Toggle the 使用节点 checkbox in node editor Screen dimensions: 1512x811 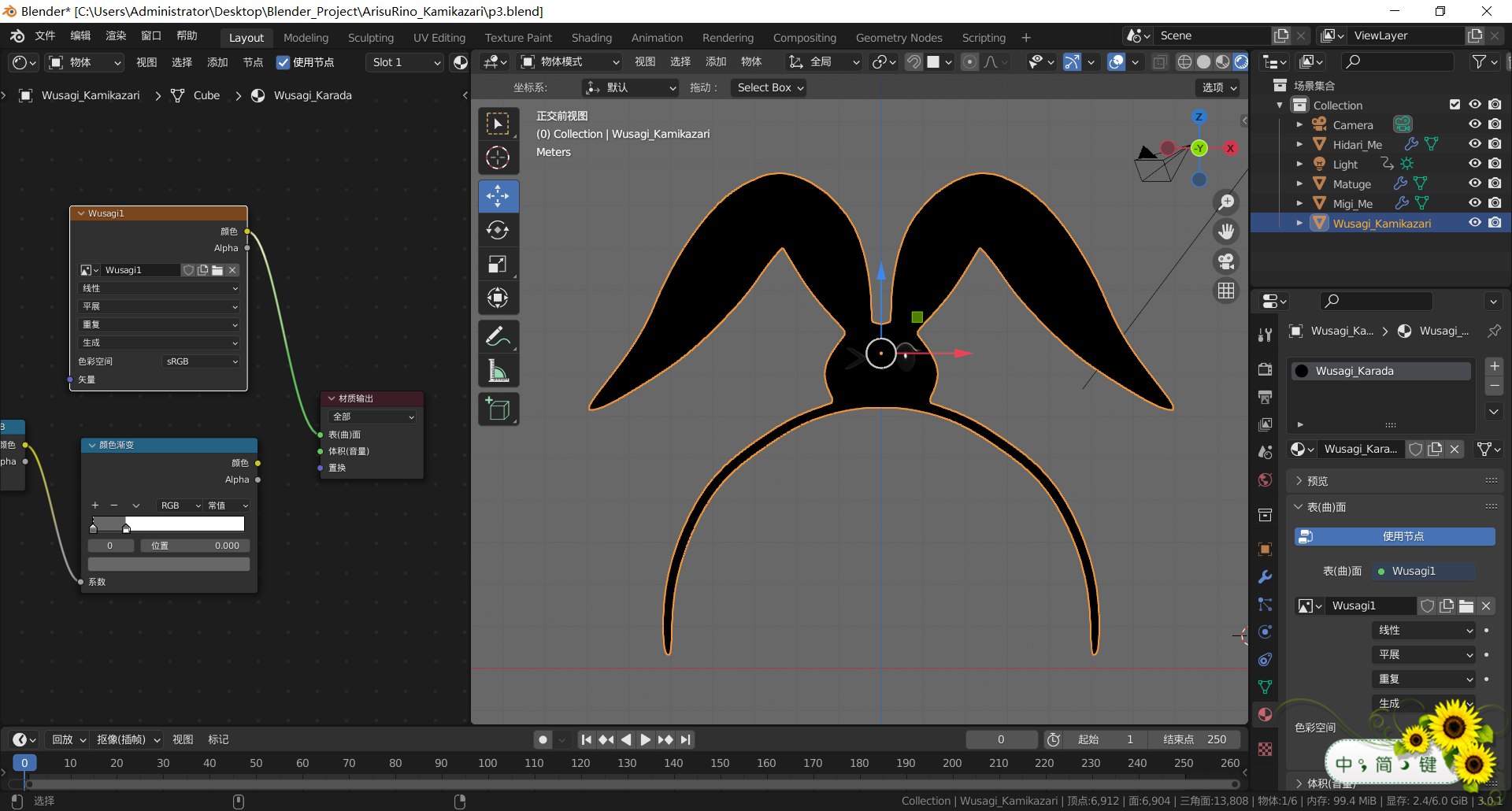(x=283, y=62)
